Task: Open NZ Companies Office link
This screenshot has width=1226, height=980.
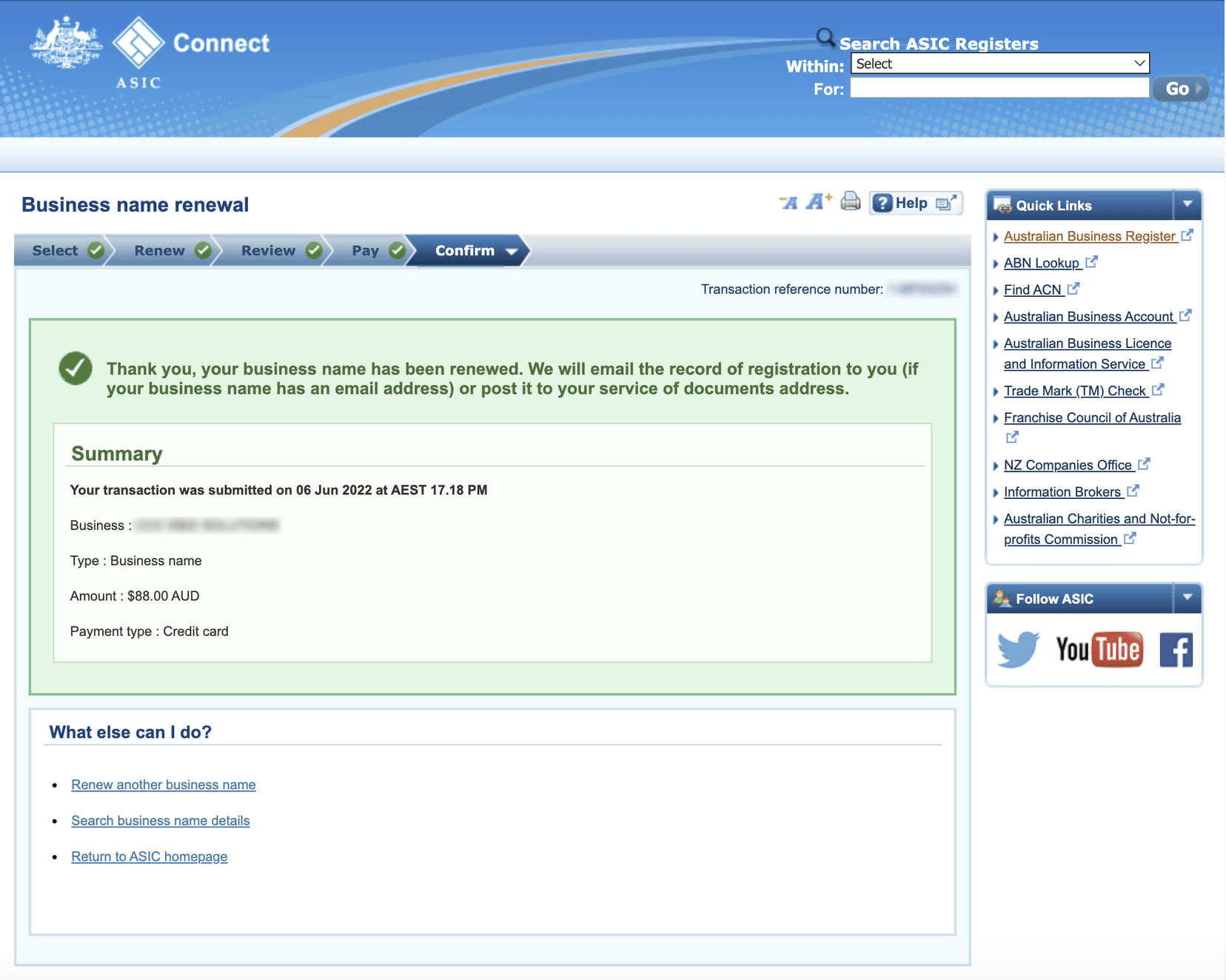Action: 1068,465
